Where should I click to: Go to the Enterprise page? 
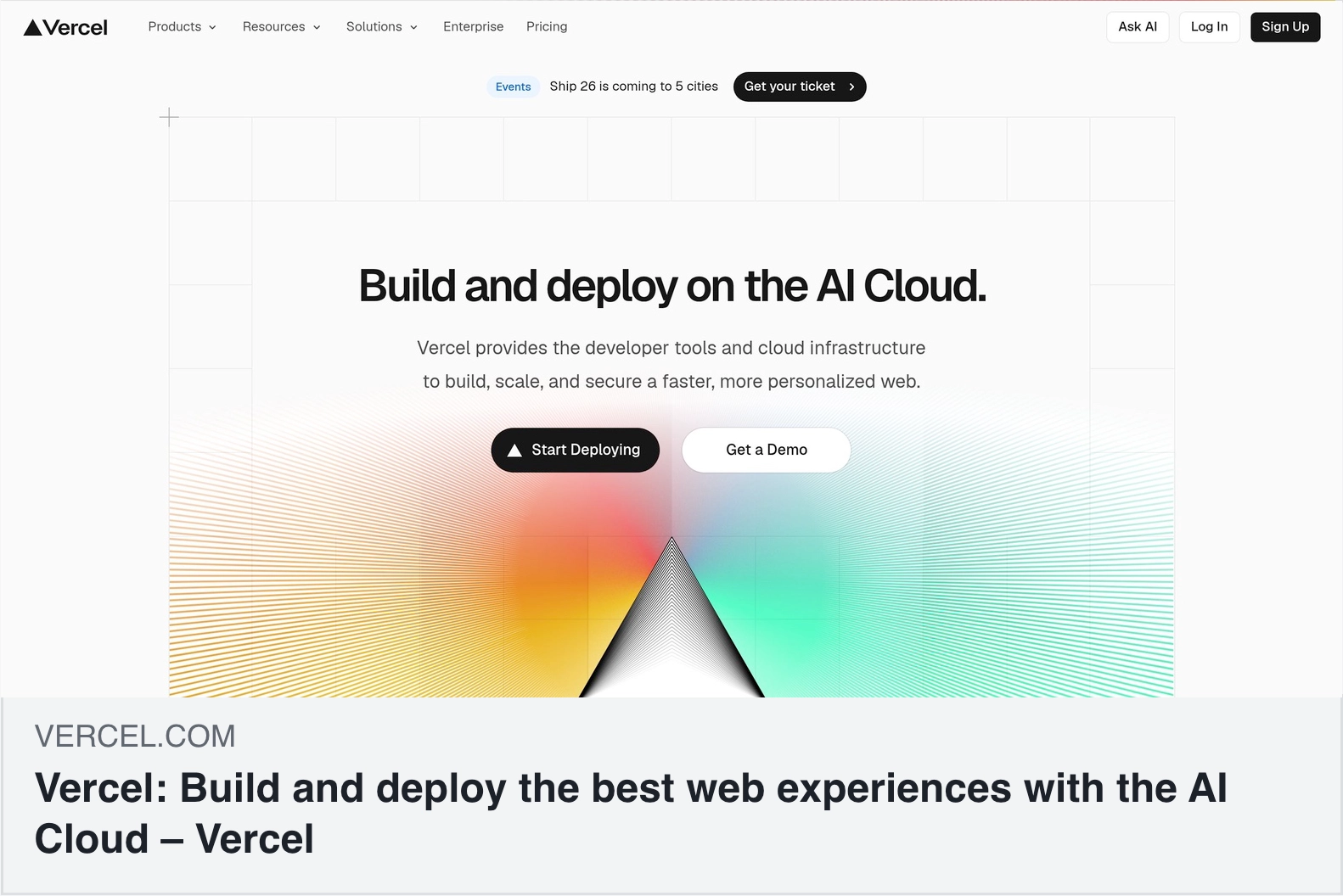click(x=474, y=27)
